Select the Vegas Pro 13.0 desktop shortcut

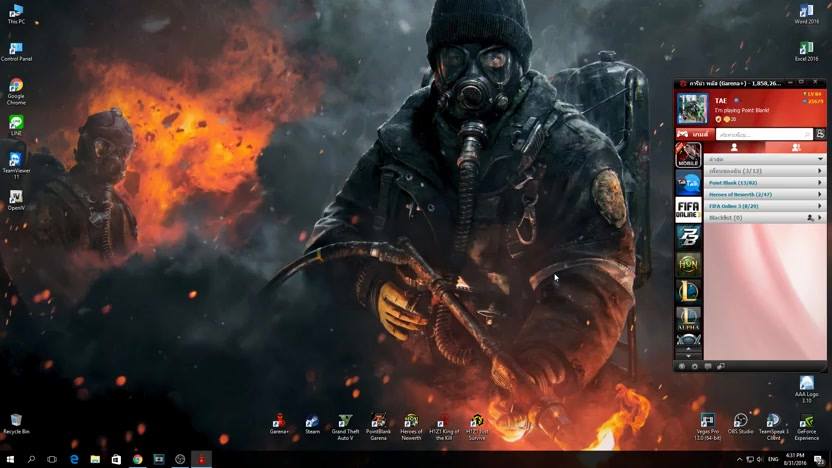click(x=707, y=427)
